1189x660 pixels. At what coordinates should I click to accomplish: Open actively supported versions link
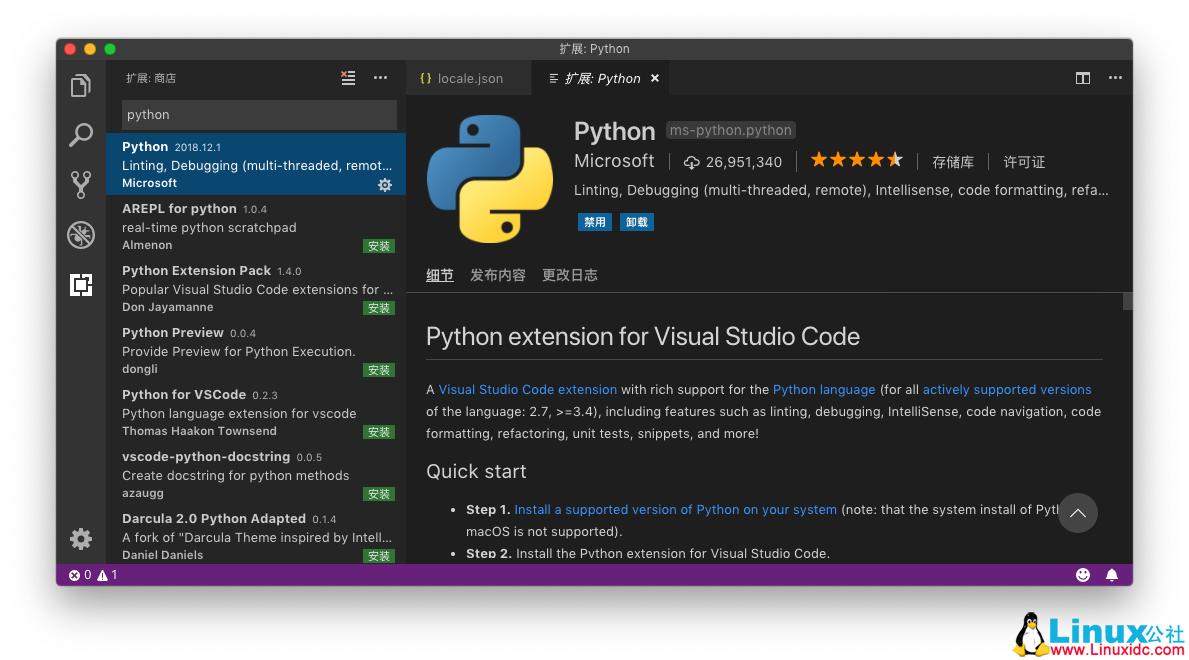tap(1006, 389)
